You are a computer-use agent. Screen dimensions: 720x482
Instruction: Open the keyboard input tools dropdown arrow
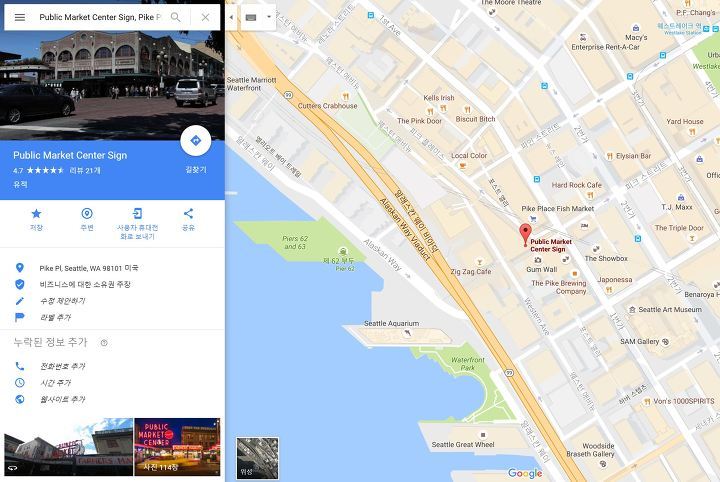pos(269,17)
